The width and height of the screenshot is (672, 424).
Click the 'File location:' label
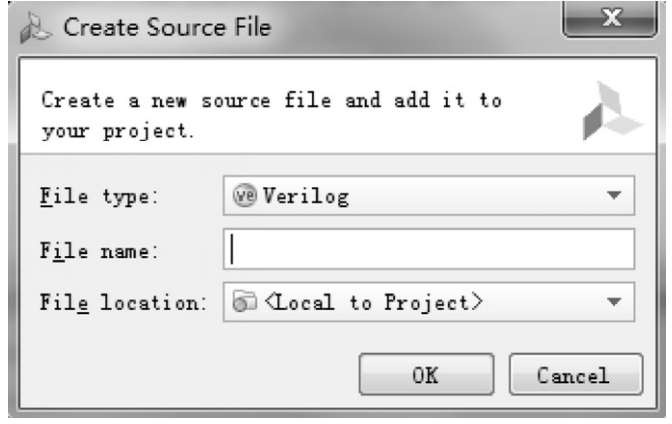(x=123, y=303)
